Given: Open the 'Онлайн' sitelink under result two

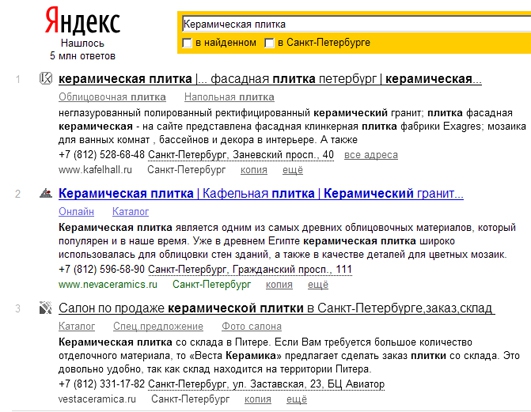Looking at the screenshot, I should pyautogui.click(x=76, y=212).
